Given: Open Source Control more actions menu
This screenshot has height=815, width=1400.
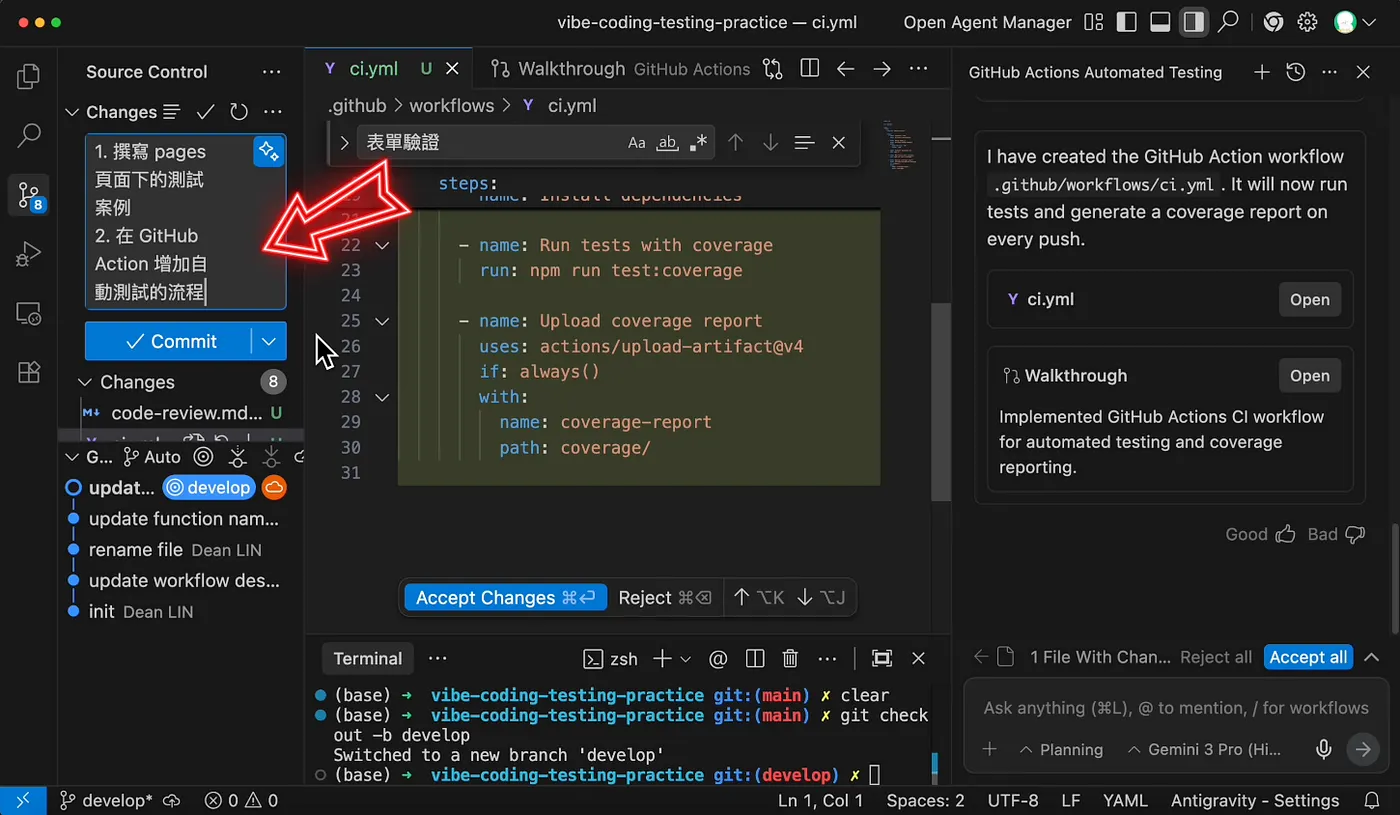Looking at the screenshot, I should [271, 72].
